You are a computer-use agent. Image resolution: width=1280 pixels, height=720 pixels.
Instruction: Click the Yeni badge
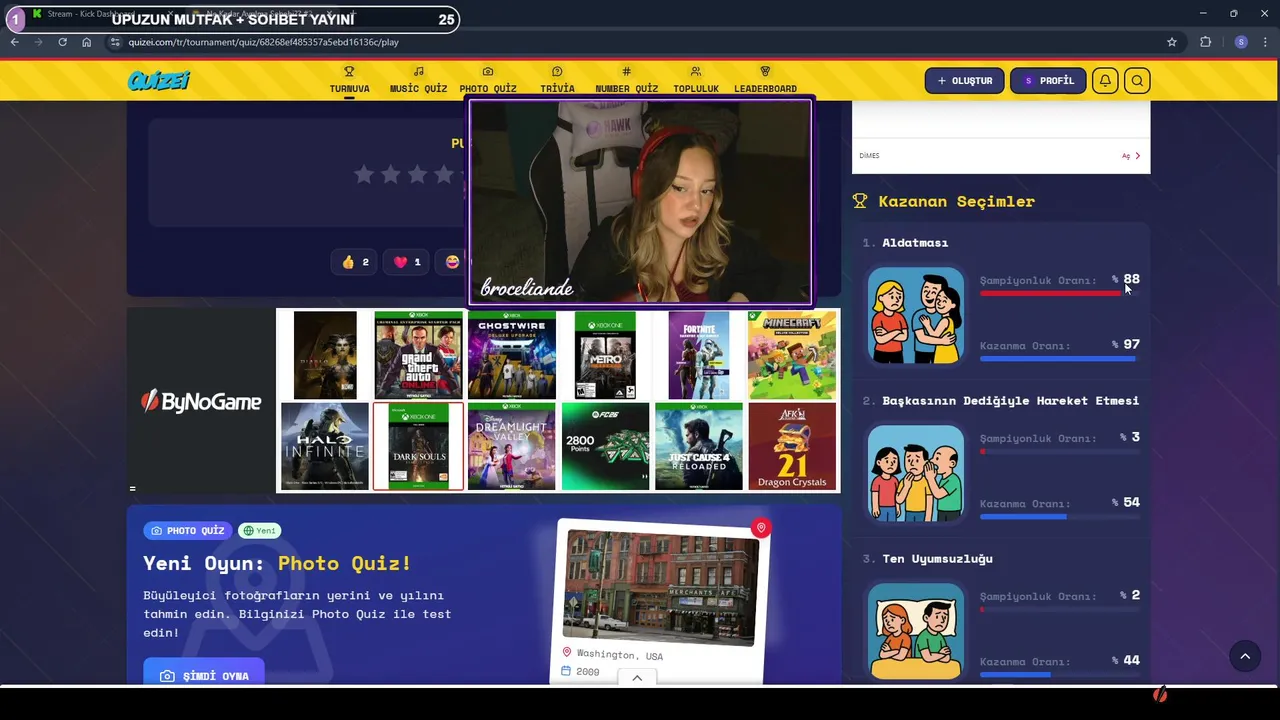click(260, 531)
